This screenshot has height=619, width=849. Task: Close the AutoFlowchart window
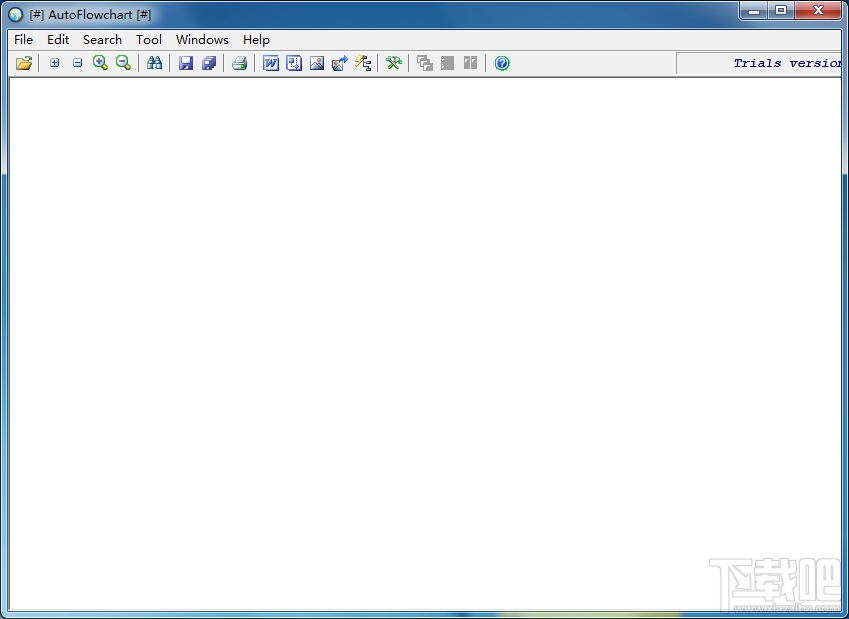pos(818,10)
